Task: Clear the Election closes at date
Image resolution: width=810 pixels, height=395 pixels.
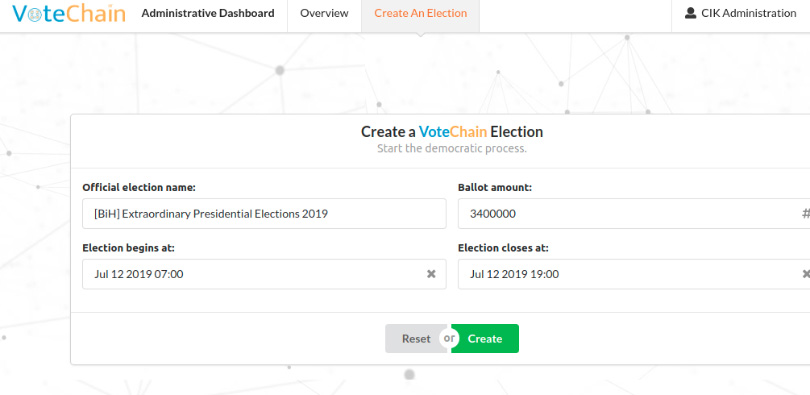Action: click(806, 274)
